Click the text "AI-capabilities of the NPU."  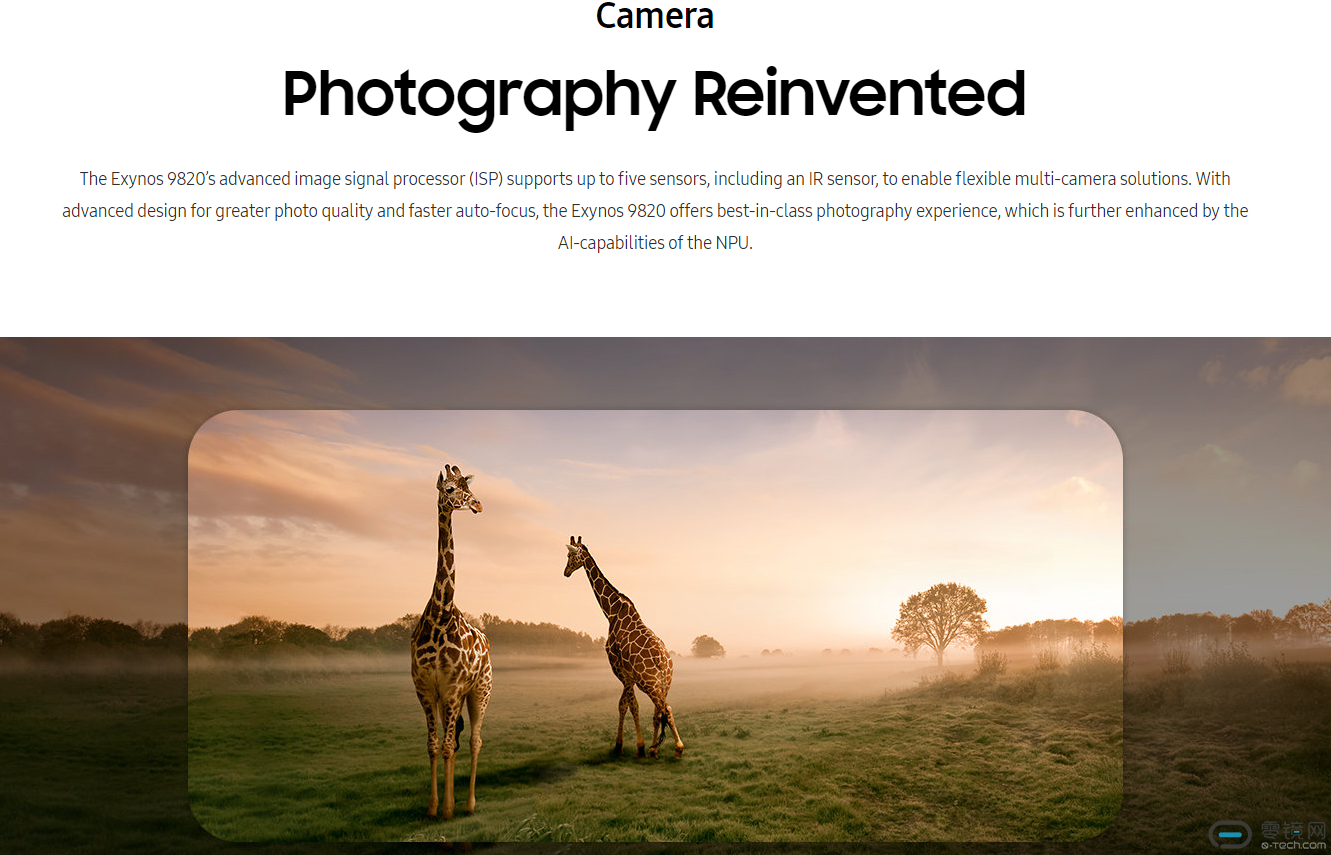coord(655,243)
